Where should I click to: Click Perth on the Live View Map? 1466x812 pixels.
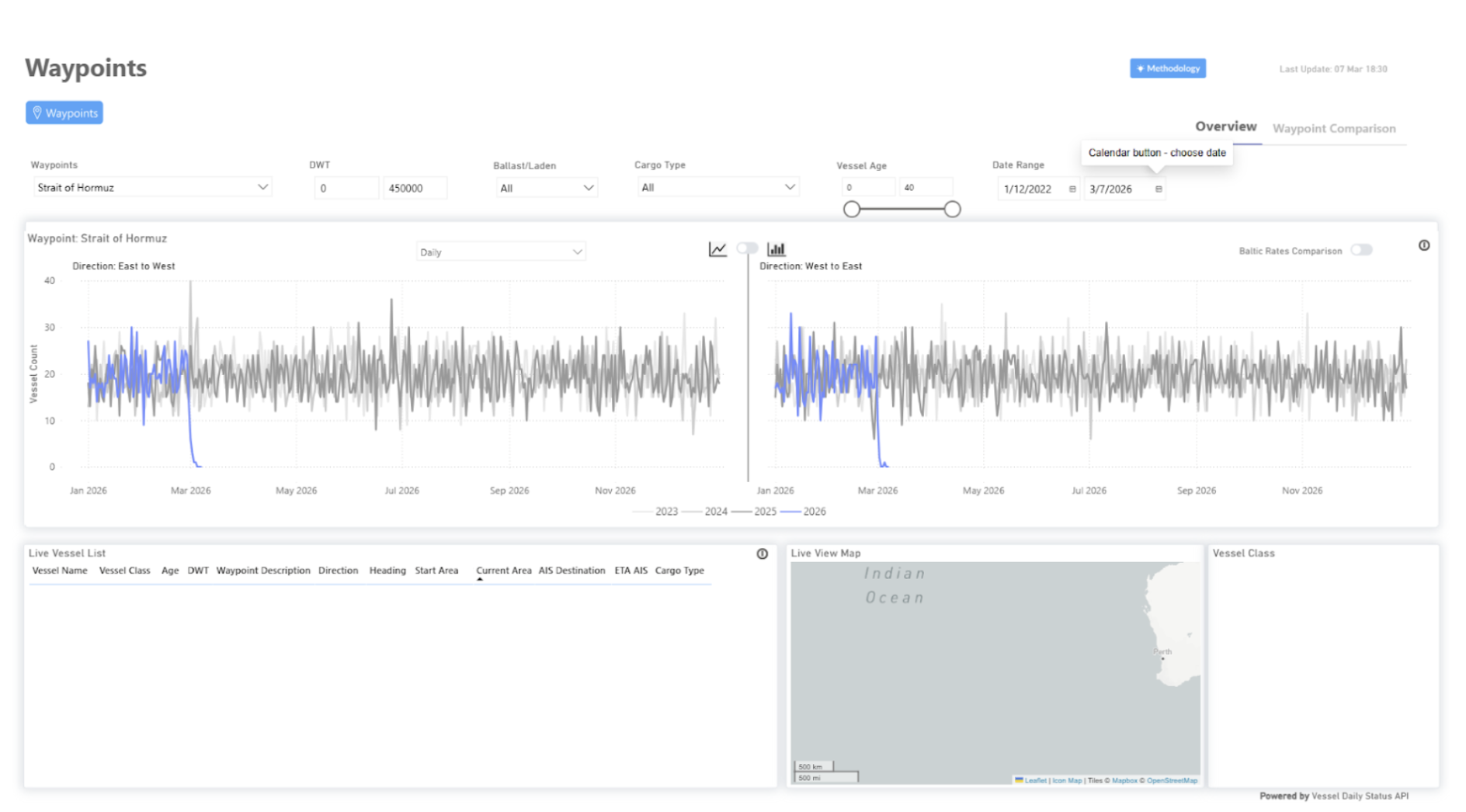tap(1162, 652)
